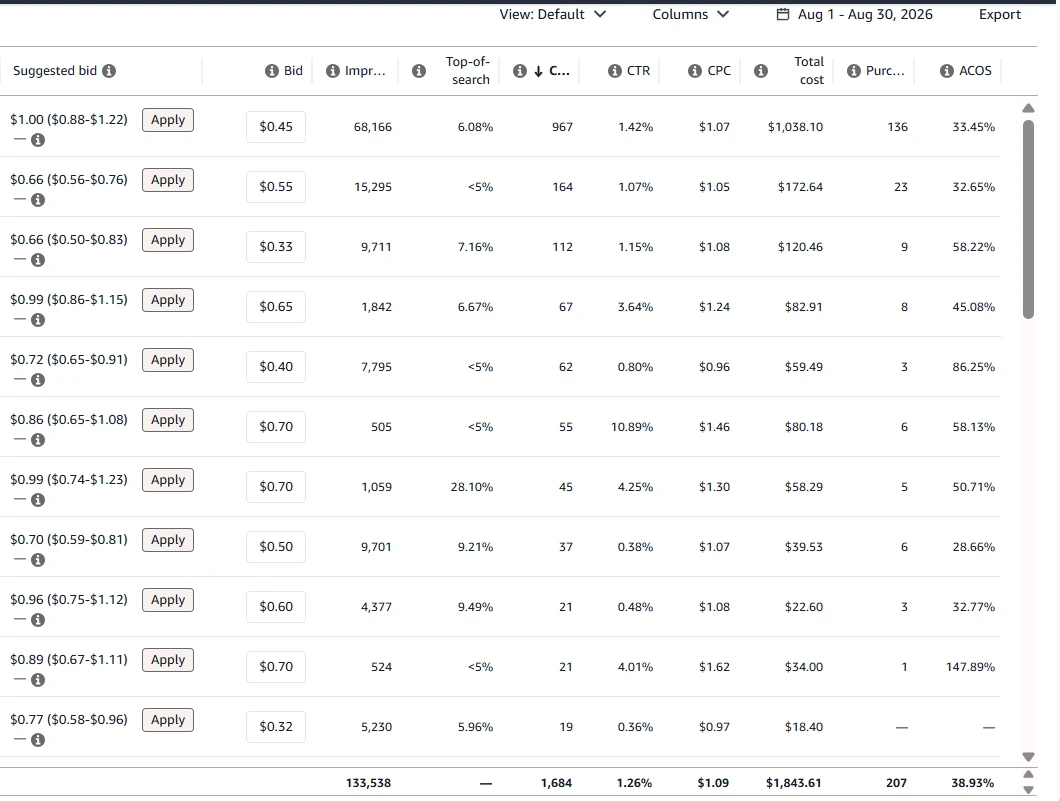Open the View: Default dropdown
This screenshot has height=801, width=1060.
552,14
